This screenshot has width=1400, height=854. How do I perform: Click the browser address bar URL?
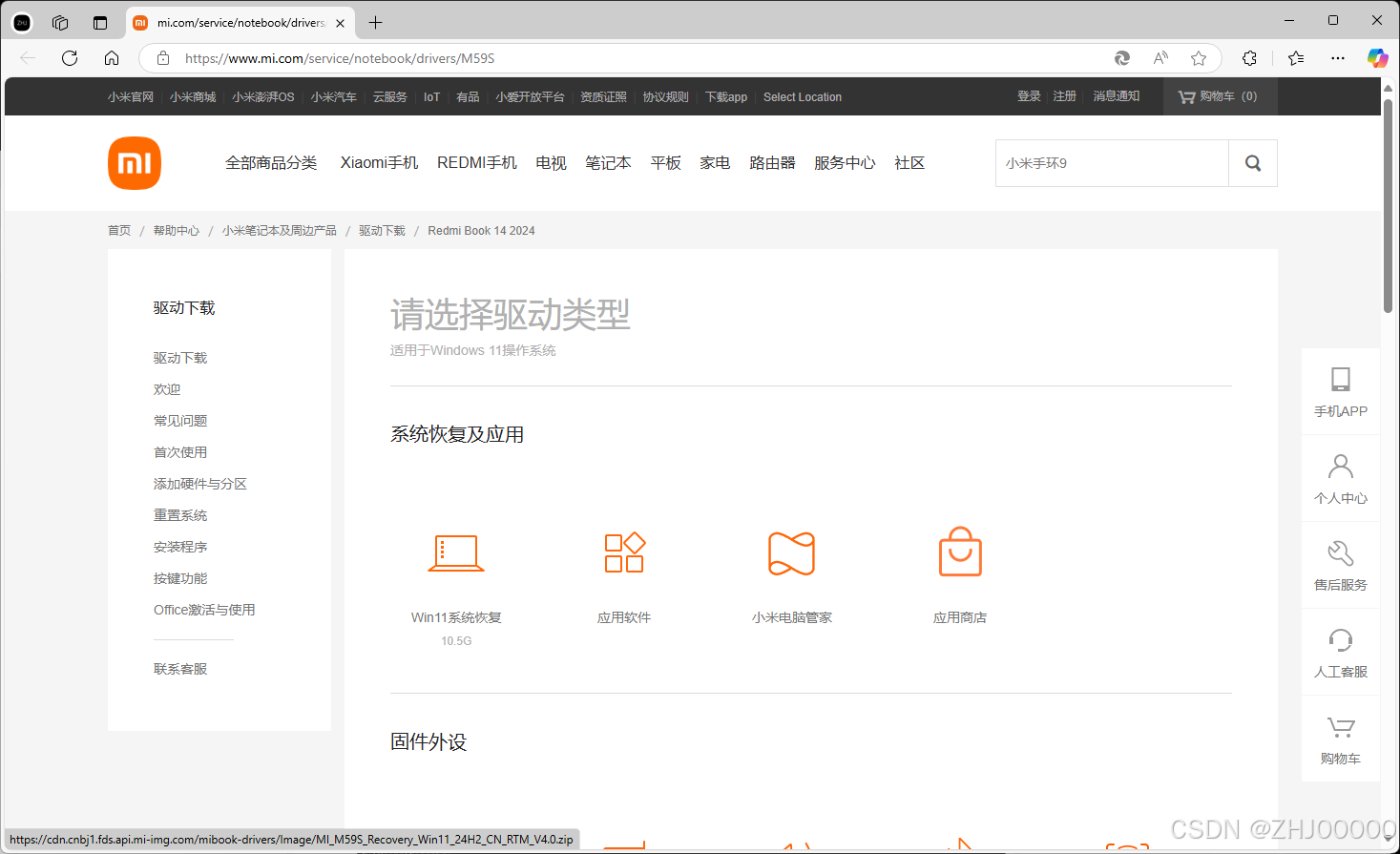click(x=340, y=58)
